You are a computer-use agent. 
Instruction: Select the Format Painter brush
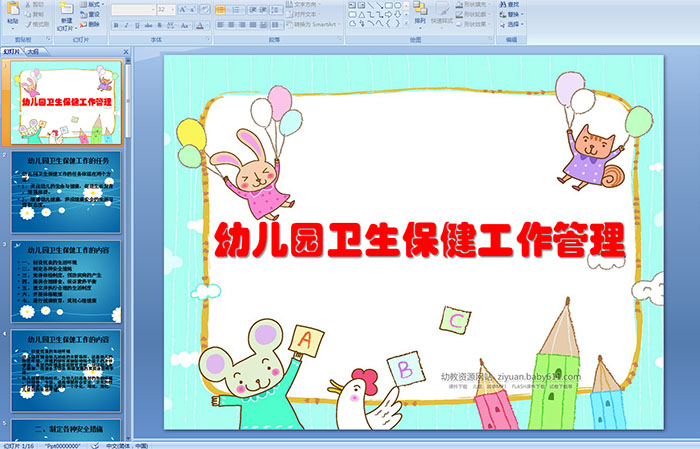pos(28,24)
